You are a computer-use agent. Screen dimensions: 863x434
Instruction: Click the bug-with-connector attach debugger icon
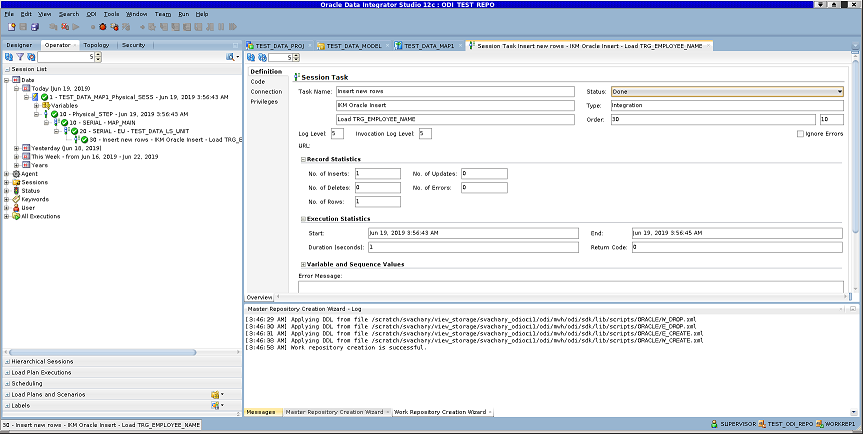click(114, 26)
